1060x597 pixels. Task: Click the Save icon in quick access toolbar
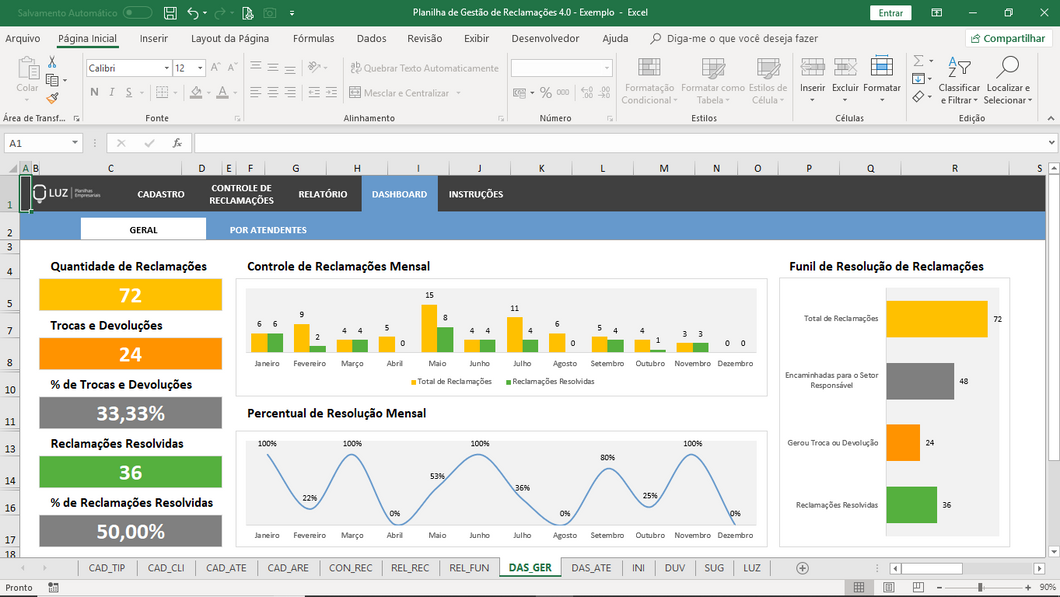pos(170,13)
